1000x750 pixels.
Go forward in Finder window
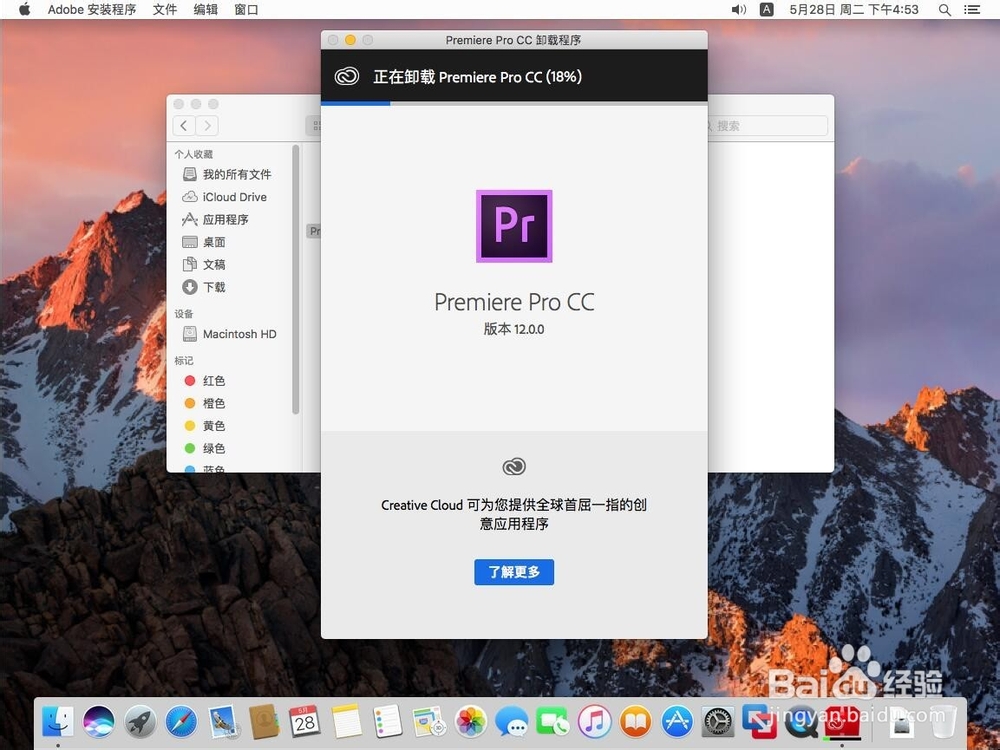tap(207, 126)
